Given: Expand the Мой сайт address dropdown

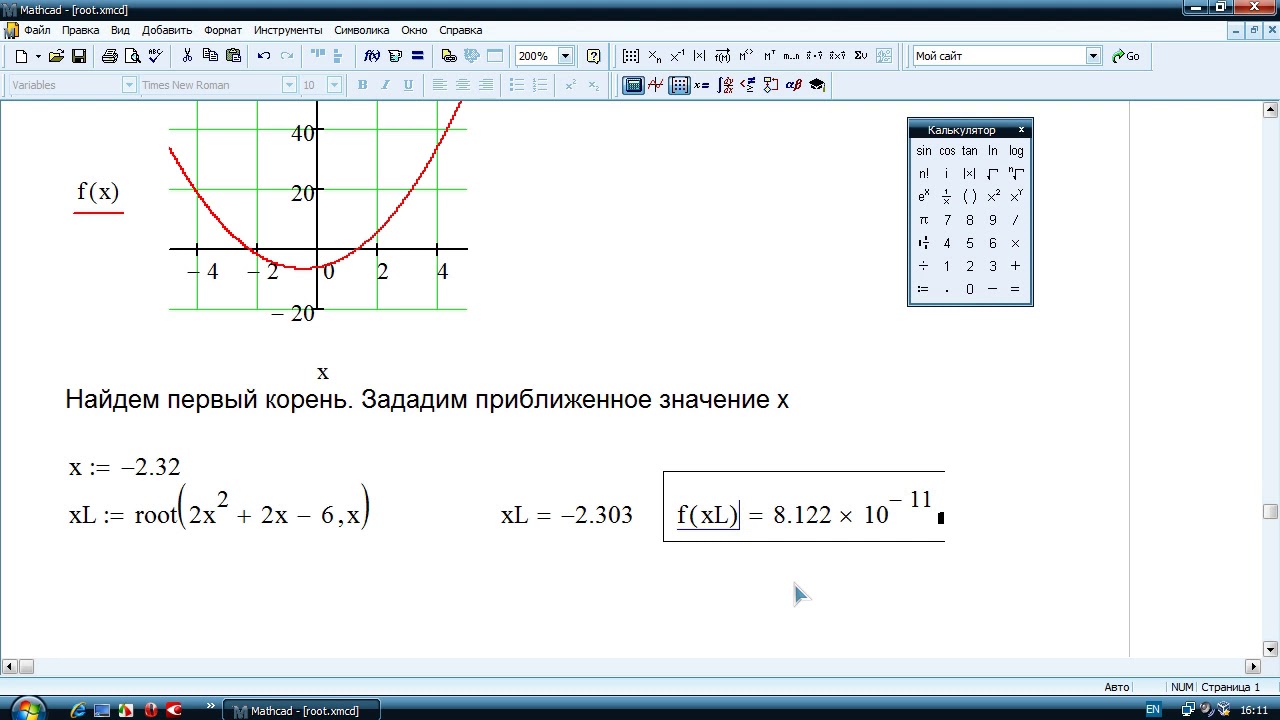Looking at the screenshot, I should pyautogui.click(x=1094, y=56).
